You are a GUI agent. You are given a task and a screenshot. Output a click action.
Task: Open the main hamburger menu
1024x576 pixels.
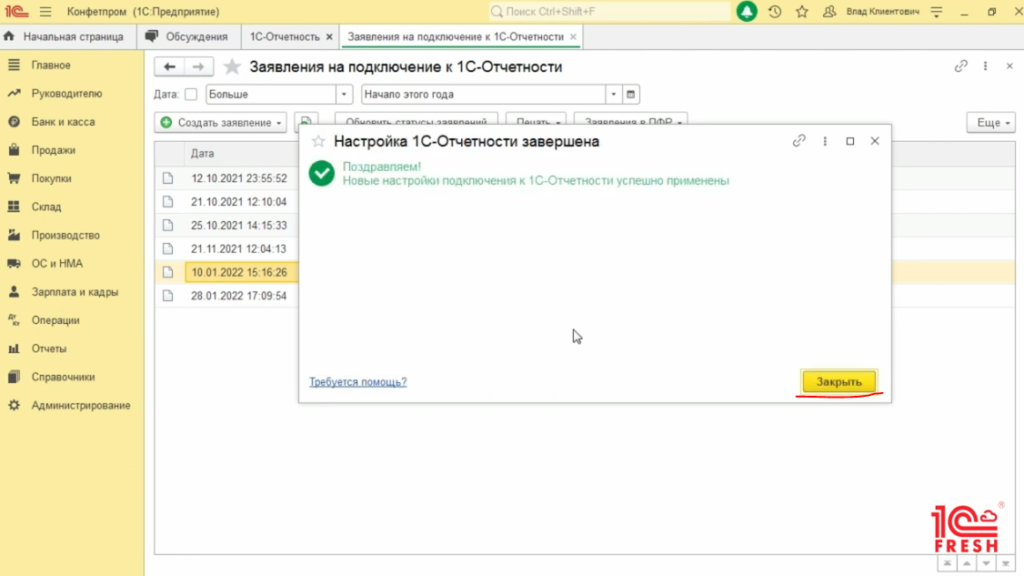click(x=45, y=12)
